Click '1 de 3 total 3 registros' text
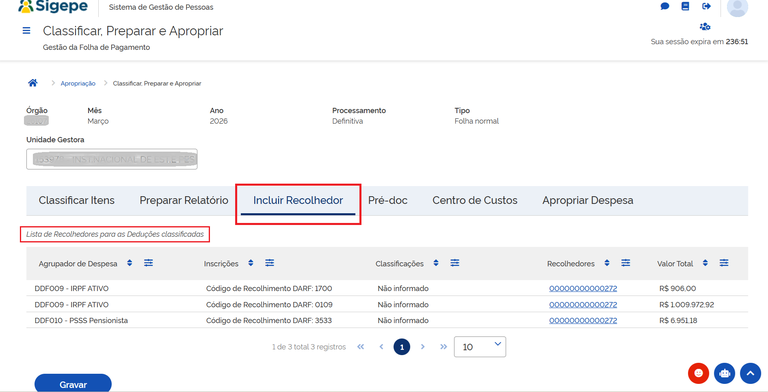Screen dimensions: 768x392 coord(309,347)
